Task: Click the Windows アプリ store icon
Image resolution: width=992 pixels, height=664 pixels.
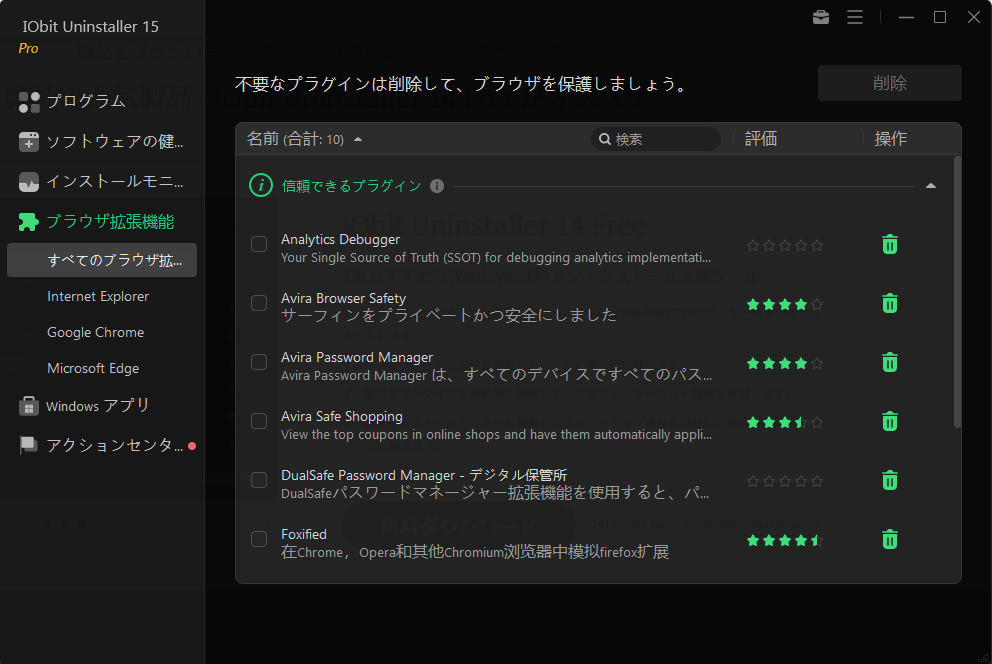Action: point(28,406)
